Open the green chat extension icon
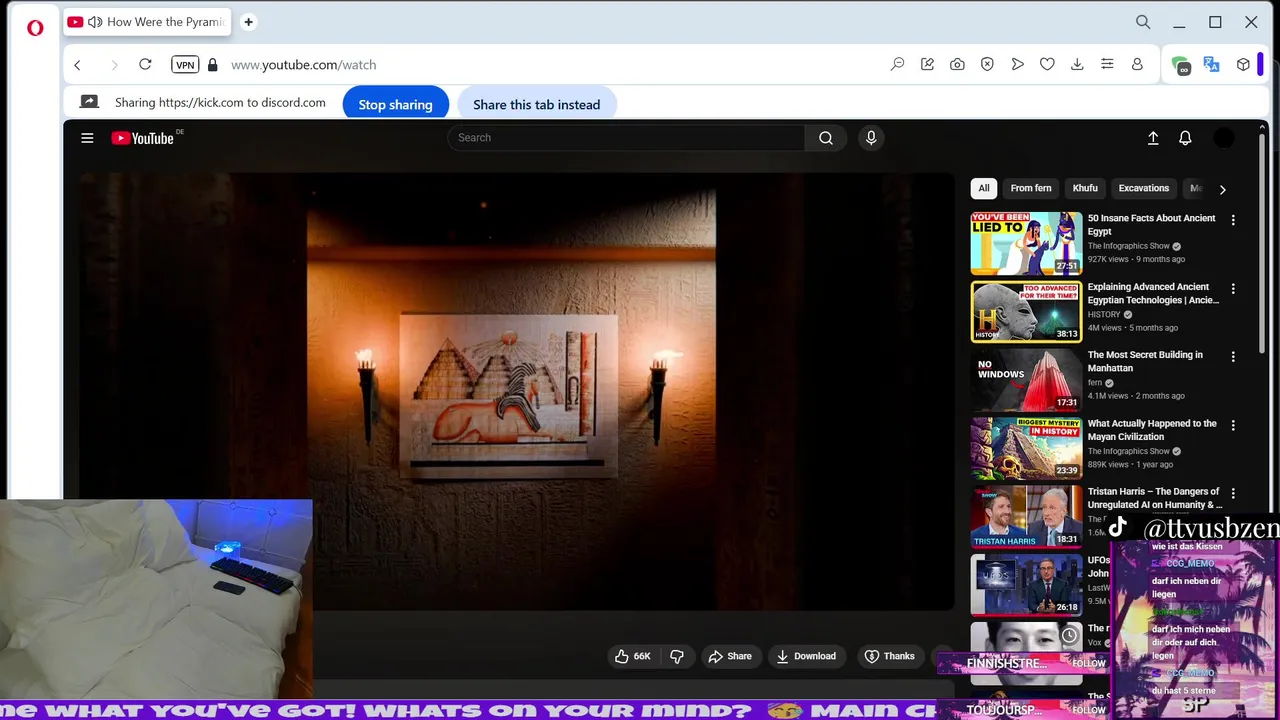 pyautogui.click(x=1182, y=66)
